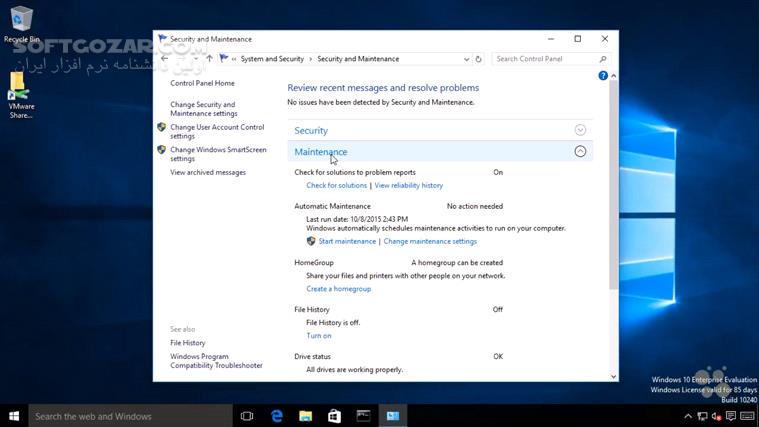Open the address bar history dropdown

point(466,59)
